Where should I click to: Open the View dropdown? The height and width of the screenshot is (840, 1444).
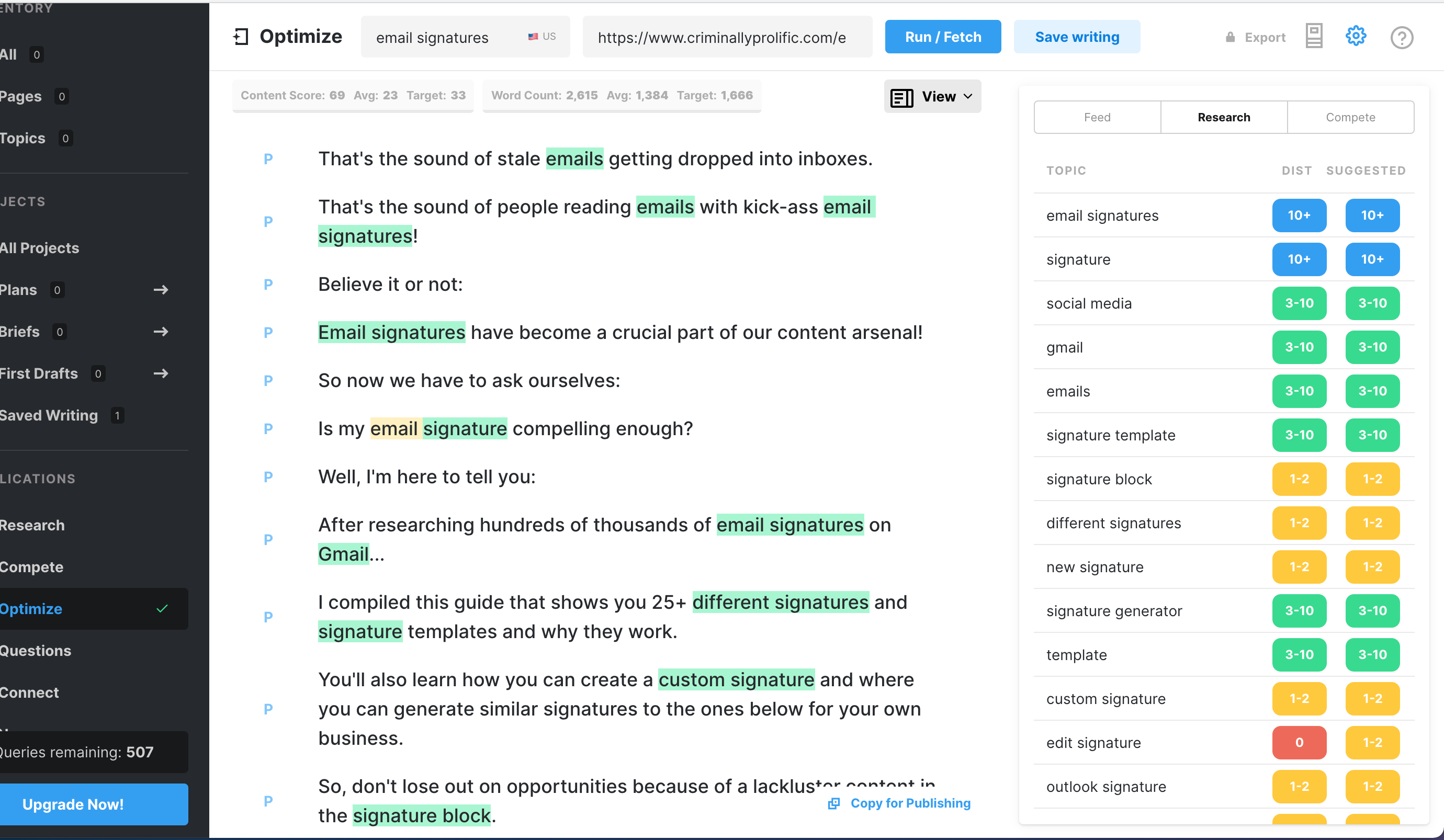click(932, 97)
